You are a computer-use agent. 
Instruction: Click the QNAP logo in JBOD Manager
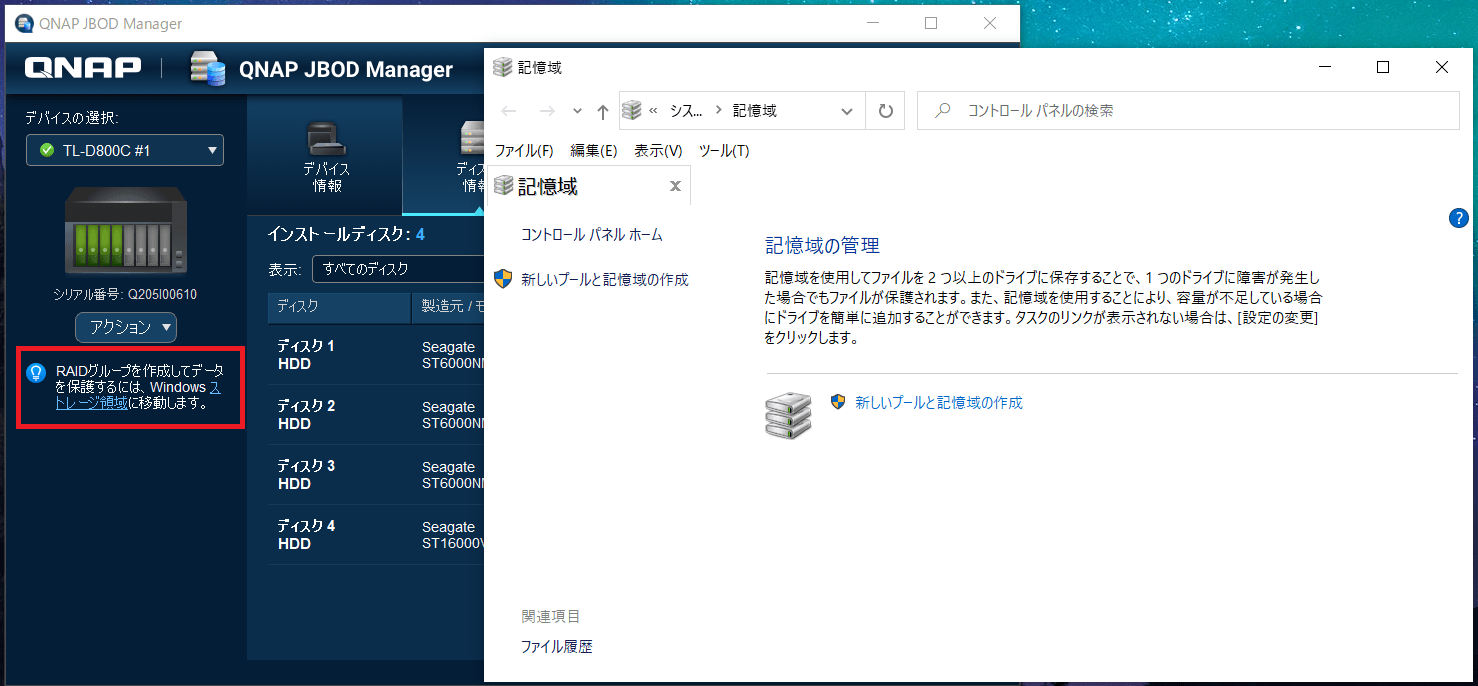pos(83,68)
